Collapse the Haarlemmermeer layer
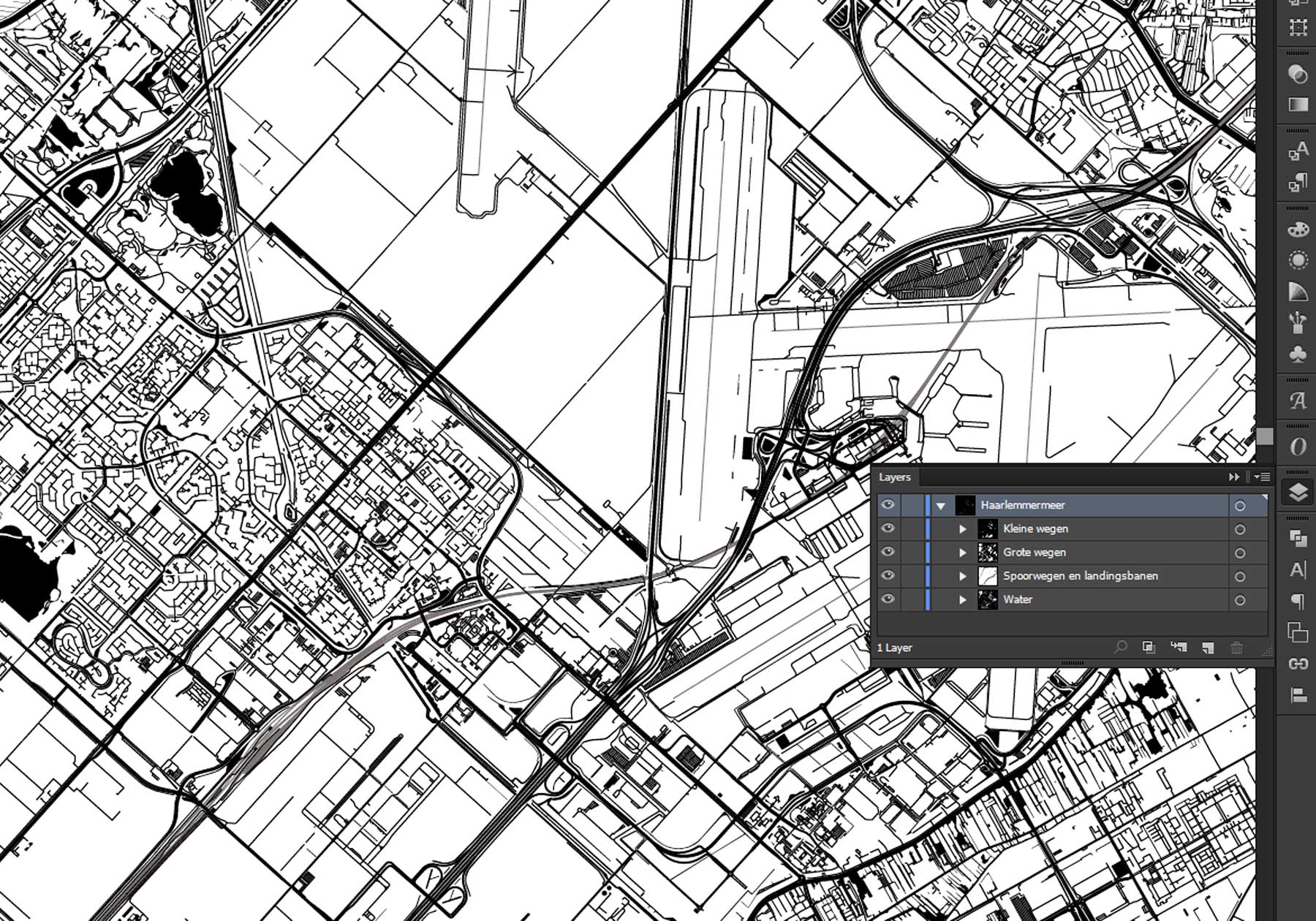The width and height of the screenshot is (1316, 921). point(941,506)
